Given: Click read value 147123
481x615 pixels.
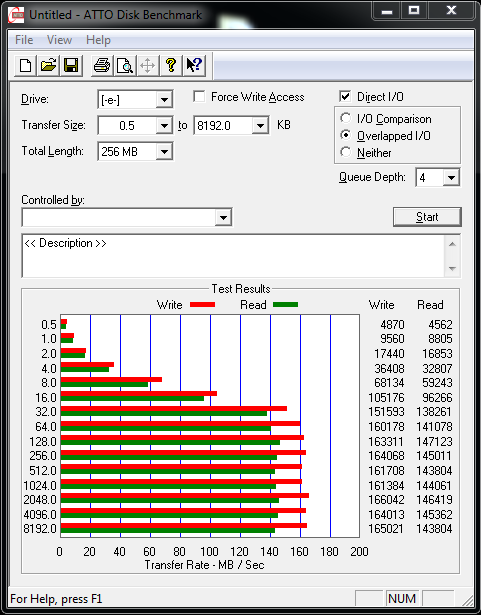Looking at the screenshot, I should 434,442.
